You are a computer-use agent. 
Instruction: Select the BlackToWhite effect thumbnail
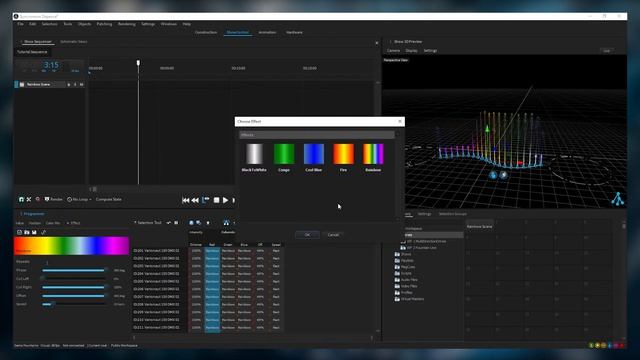pos(254,154)
